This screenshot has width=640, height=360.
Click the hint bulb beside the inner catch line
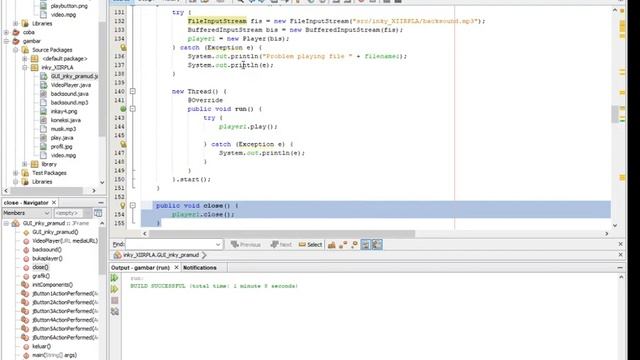123,144
